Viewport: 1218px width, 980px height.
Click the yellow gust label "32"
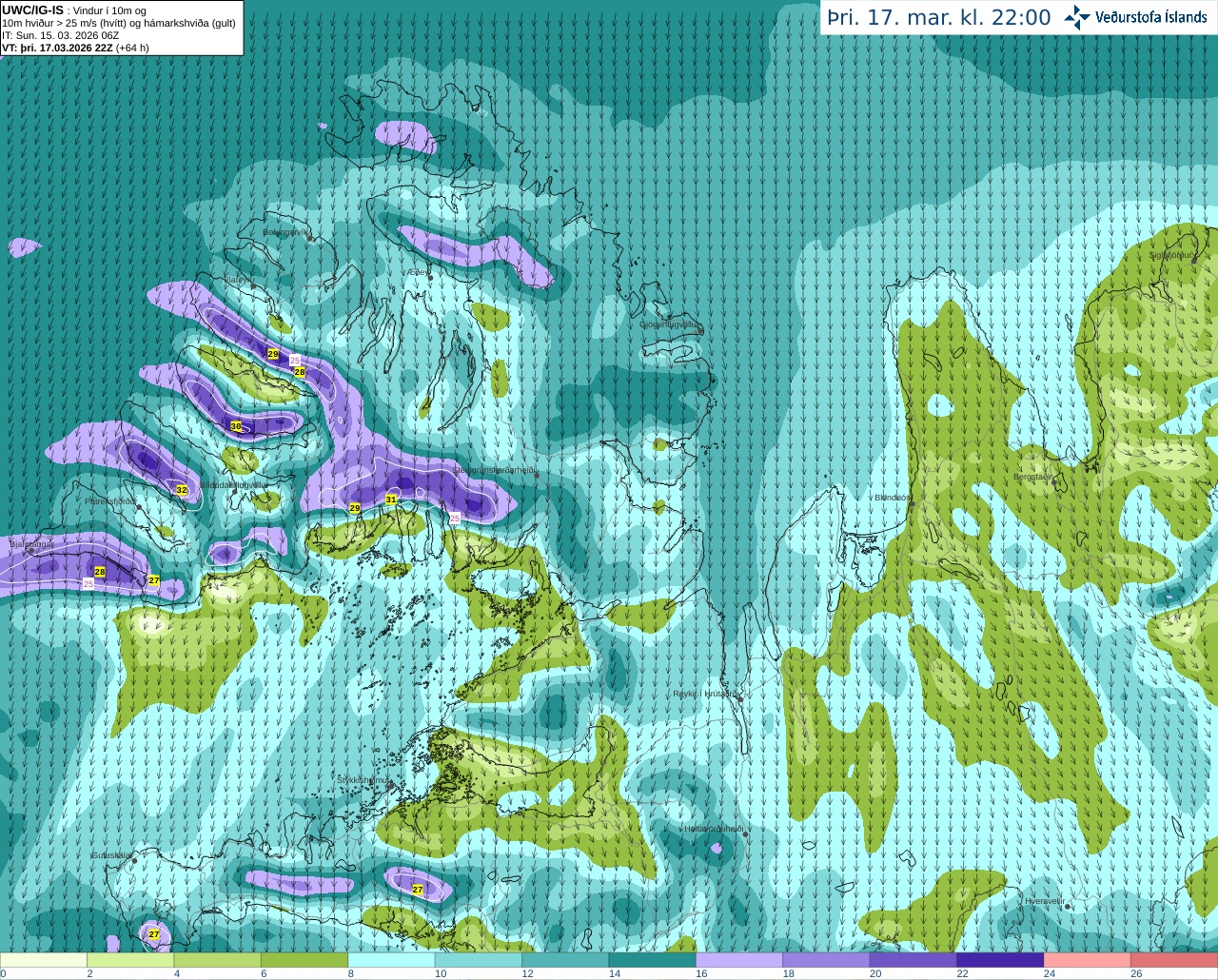click(182, 490)
